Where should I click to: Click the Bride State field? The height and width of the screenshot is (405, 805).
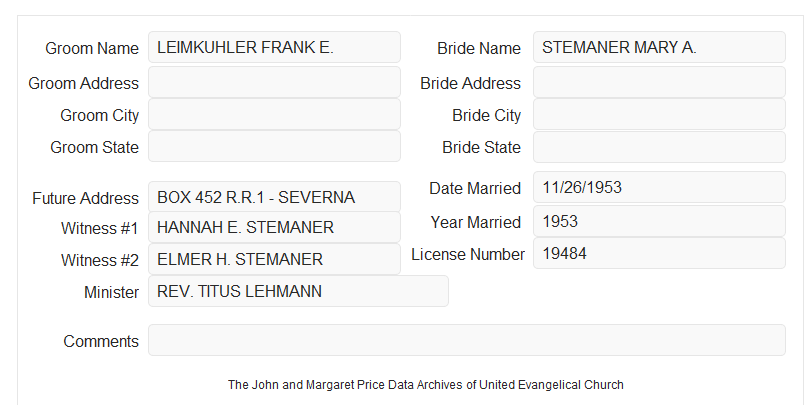[659, 147]
